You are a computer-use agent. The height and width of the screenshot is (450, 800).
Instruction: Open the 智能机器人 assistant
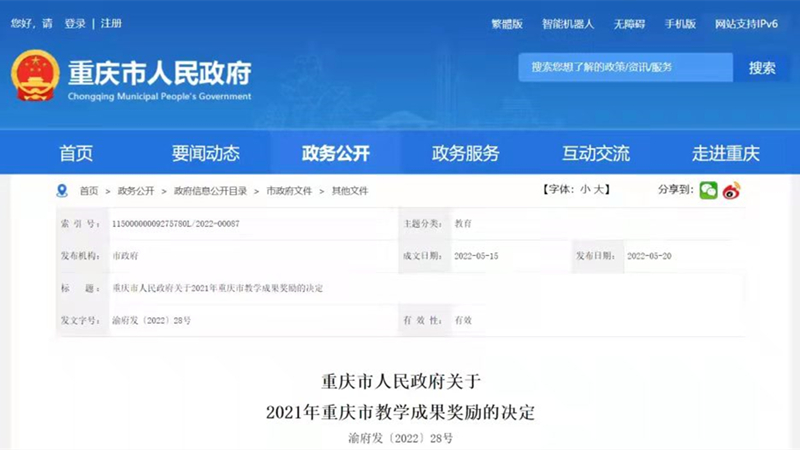[568, 24]
